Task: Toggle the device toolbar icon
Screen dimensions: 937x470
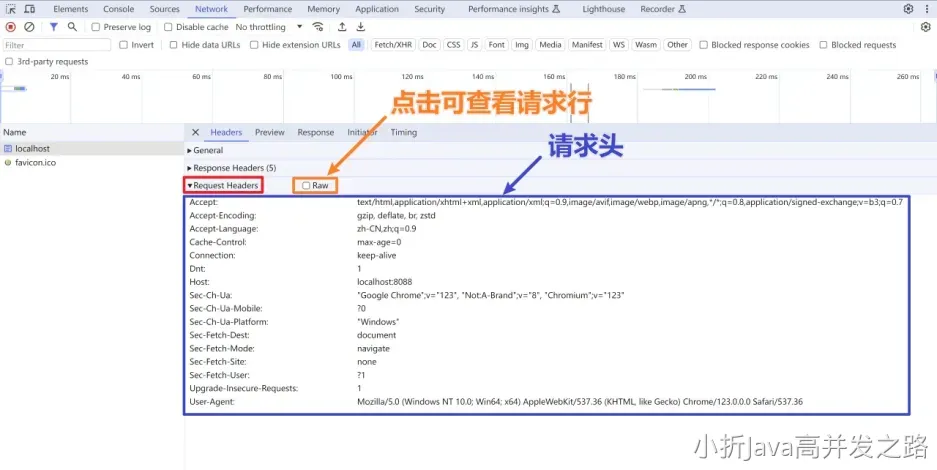Action: 30,9
